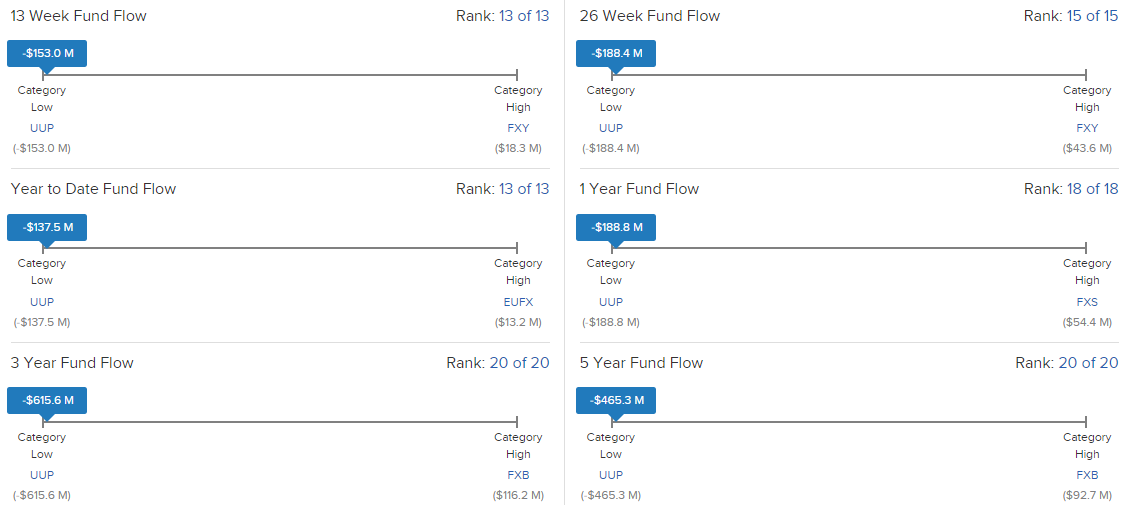This screenshot has width=1129, height=513.
Task: Click the FXS ticker in 1 Year Fund Flow
Action: pyautogui.click(x=1087, y=302)
